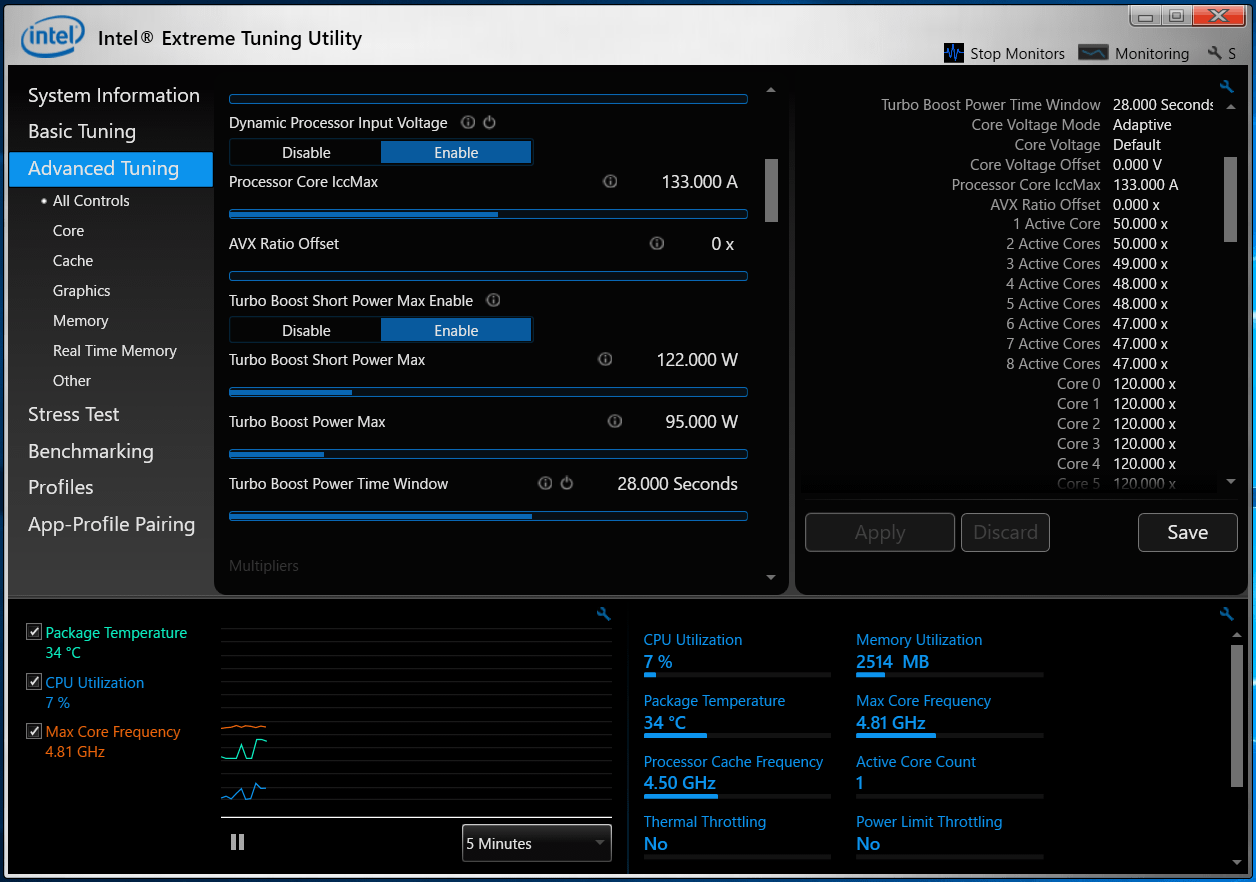Show info for Processor Core IccMax
The width and height of the screenshot is (1256, 882).
(610, 182)
